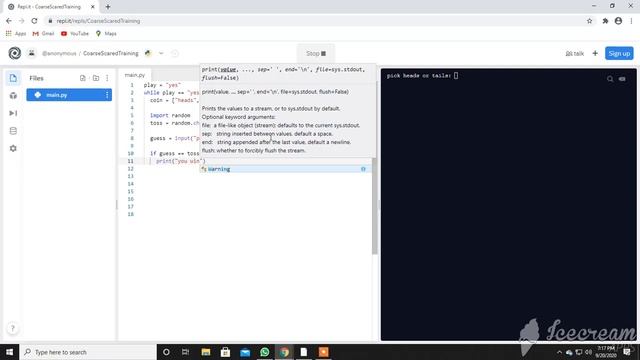The width and height of the screenshot is (640, 360).
Task: Click the browser address bar
Action: [314, 21]
